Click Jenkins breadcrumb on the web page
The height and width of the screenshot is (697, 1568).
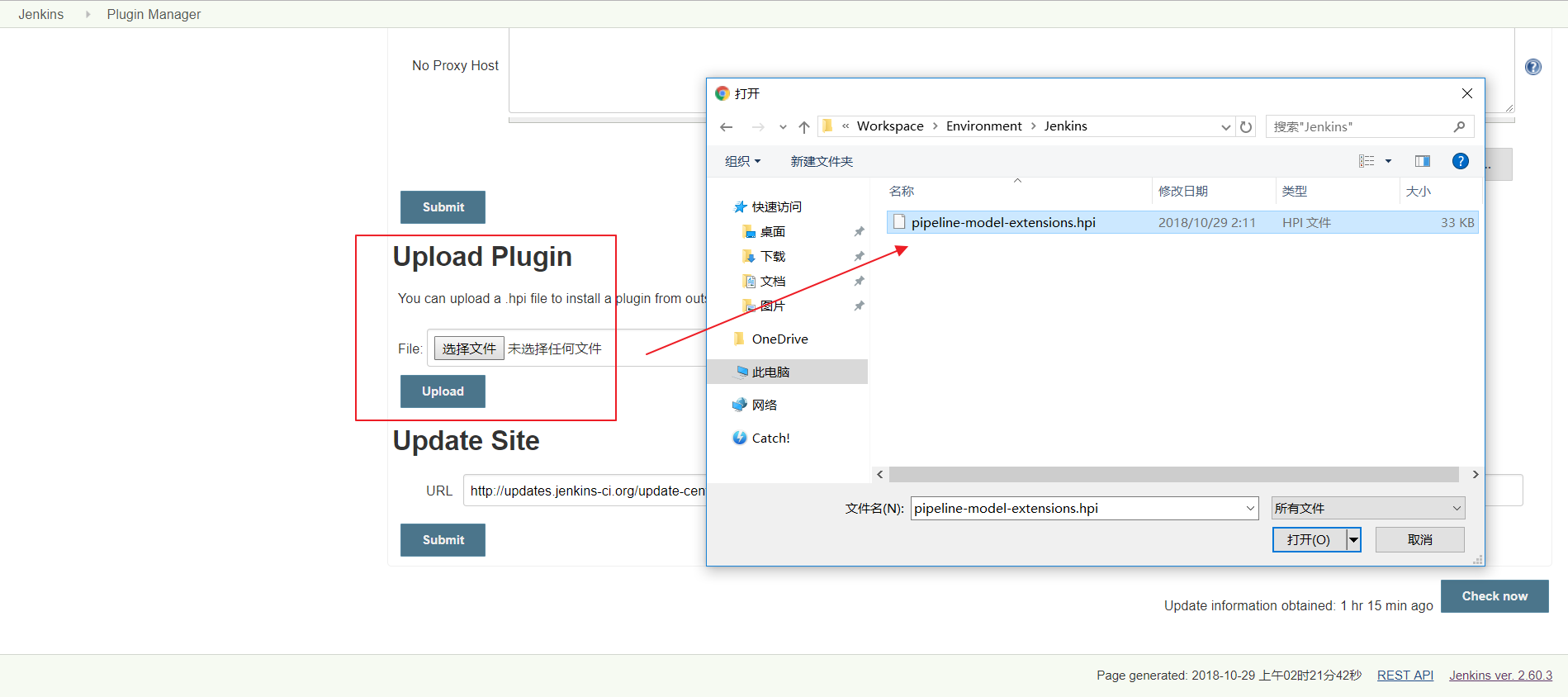click(x=40, y=14)
